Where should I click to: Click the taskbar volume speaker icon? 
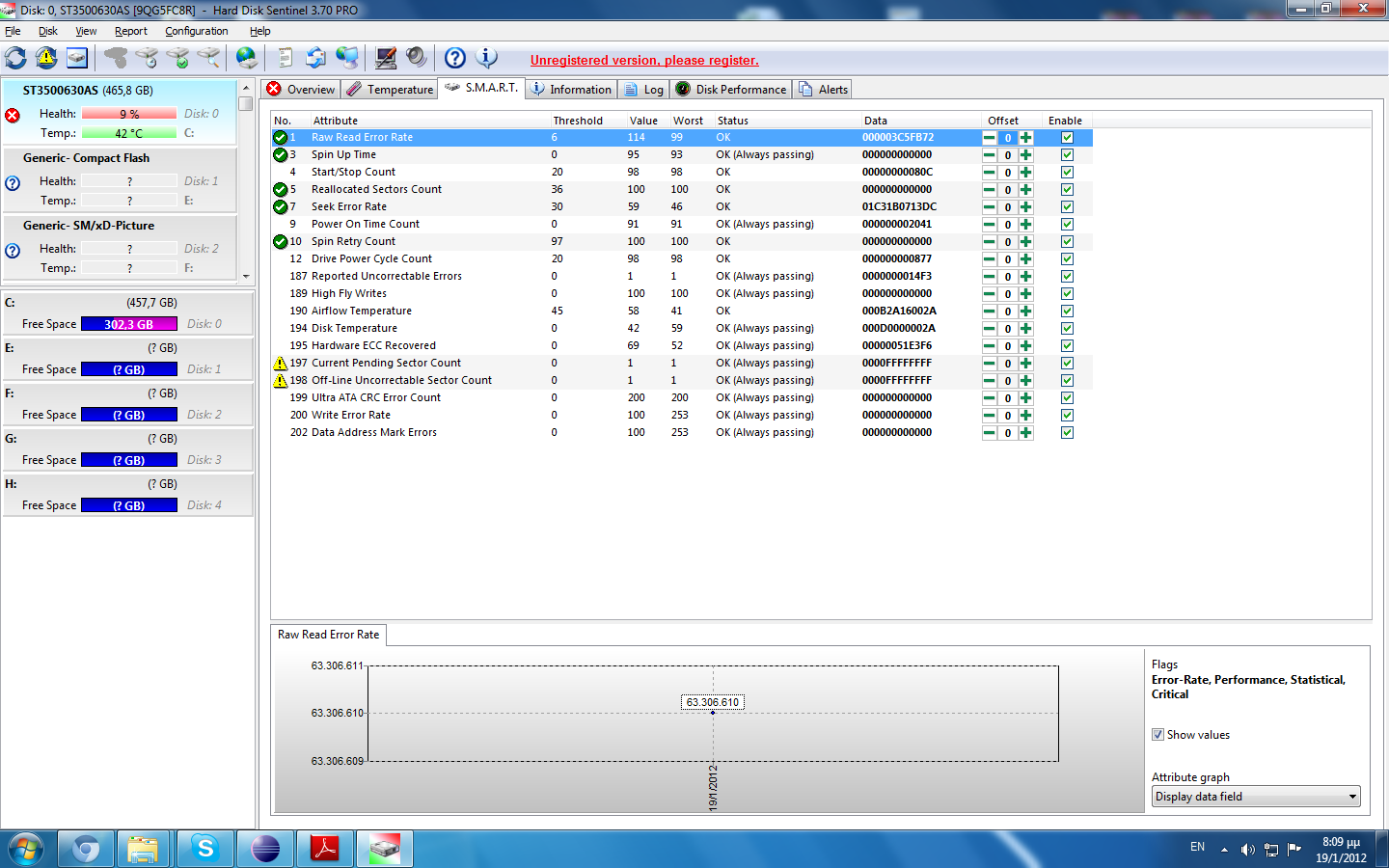(1248, 850)
